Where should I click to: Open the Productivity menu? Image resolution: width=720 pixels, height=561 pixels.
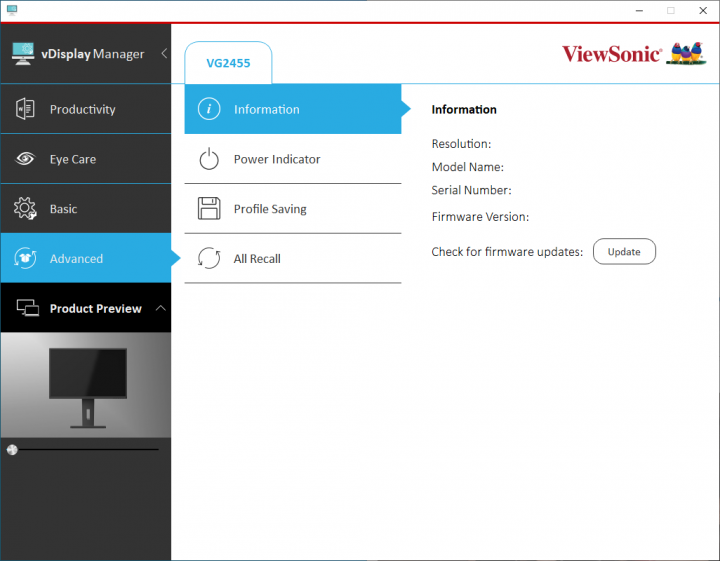click(x=86, y=109)
